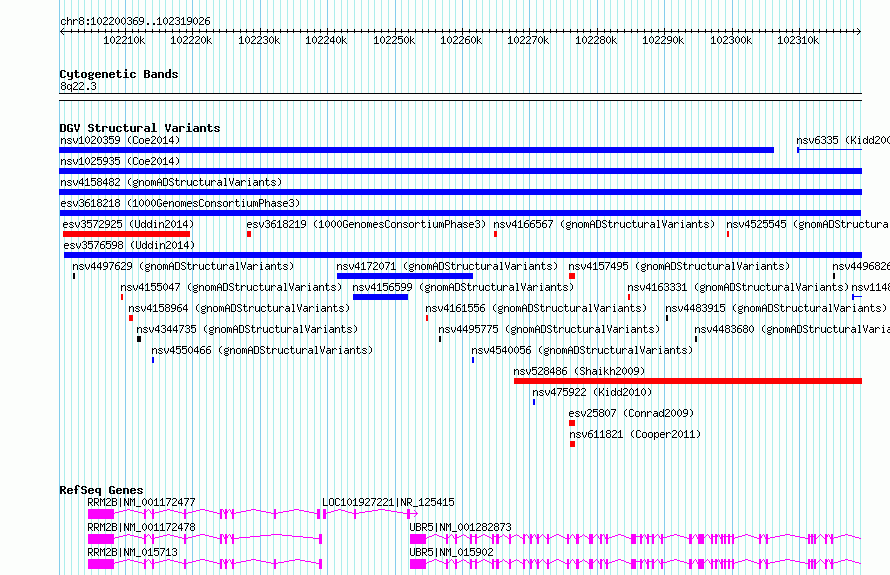Click the 102310k ruler position
890x575 pixels.
(x=798, y=40)
